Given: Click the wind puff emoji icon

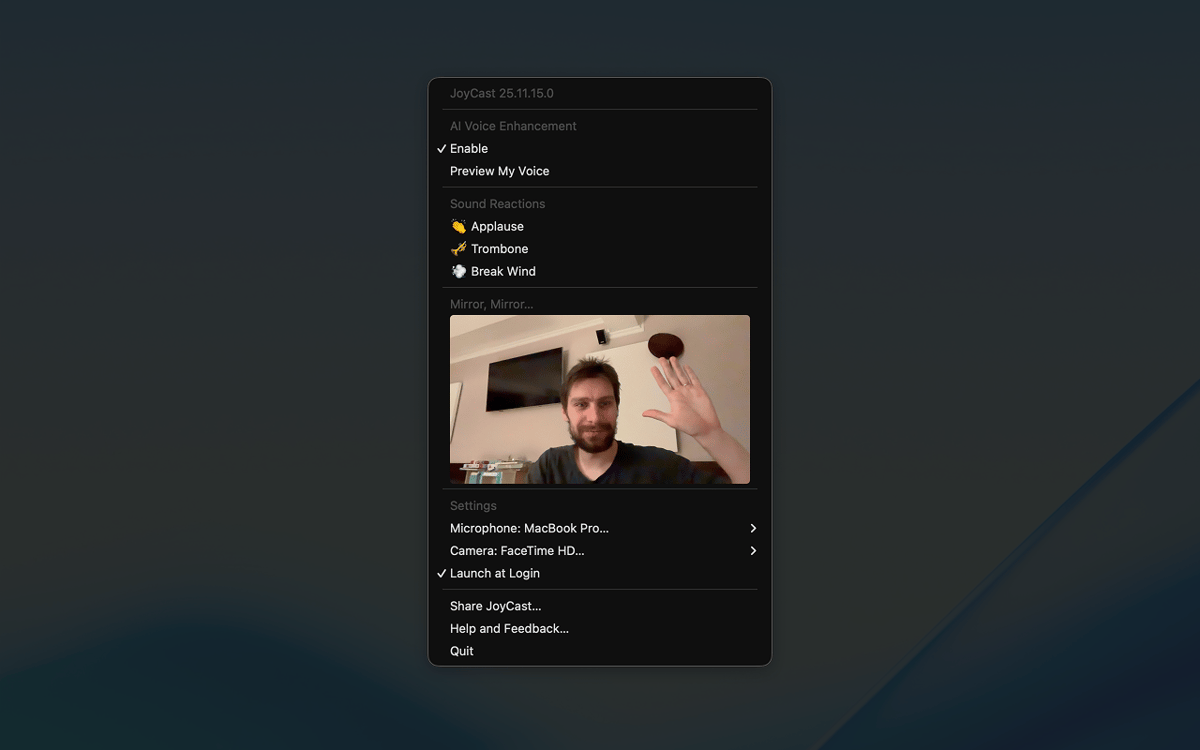Looking at the screenshot, I should [x=458, y=272].
